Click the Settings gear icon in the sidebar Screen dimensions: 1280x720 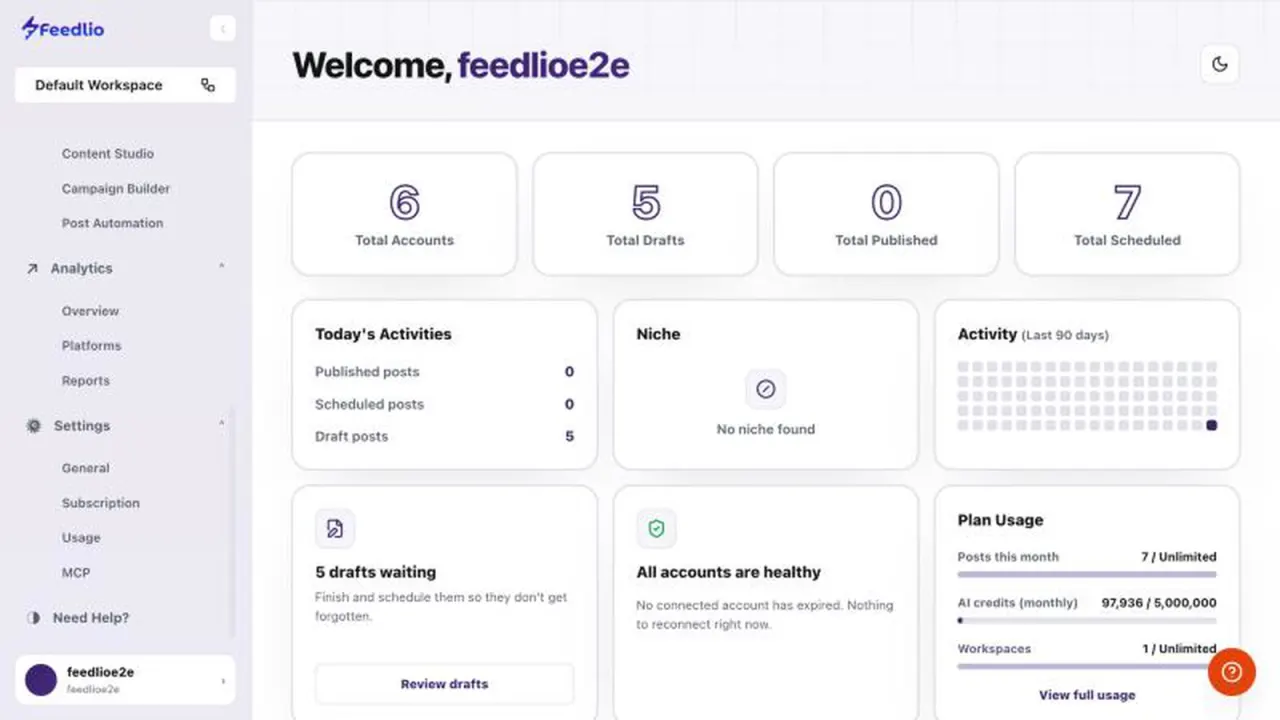[34, 426]
